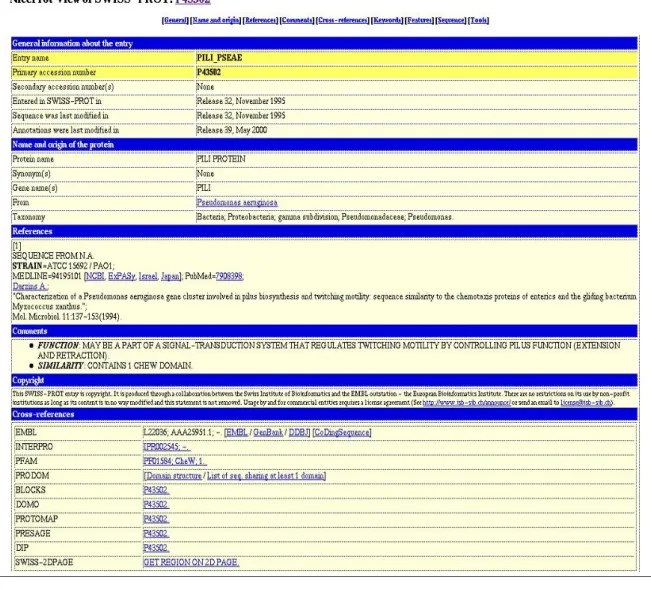This screenshot has width=651, height=589.
Task: Open the DDBJ link
Action: (298, 433)
